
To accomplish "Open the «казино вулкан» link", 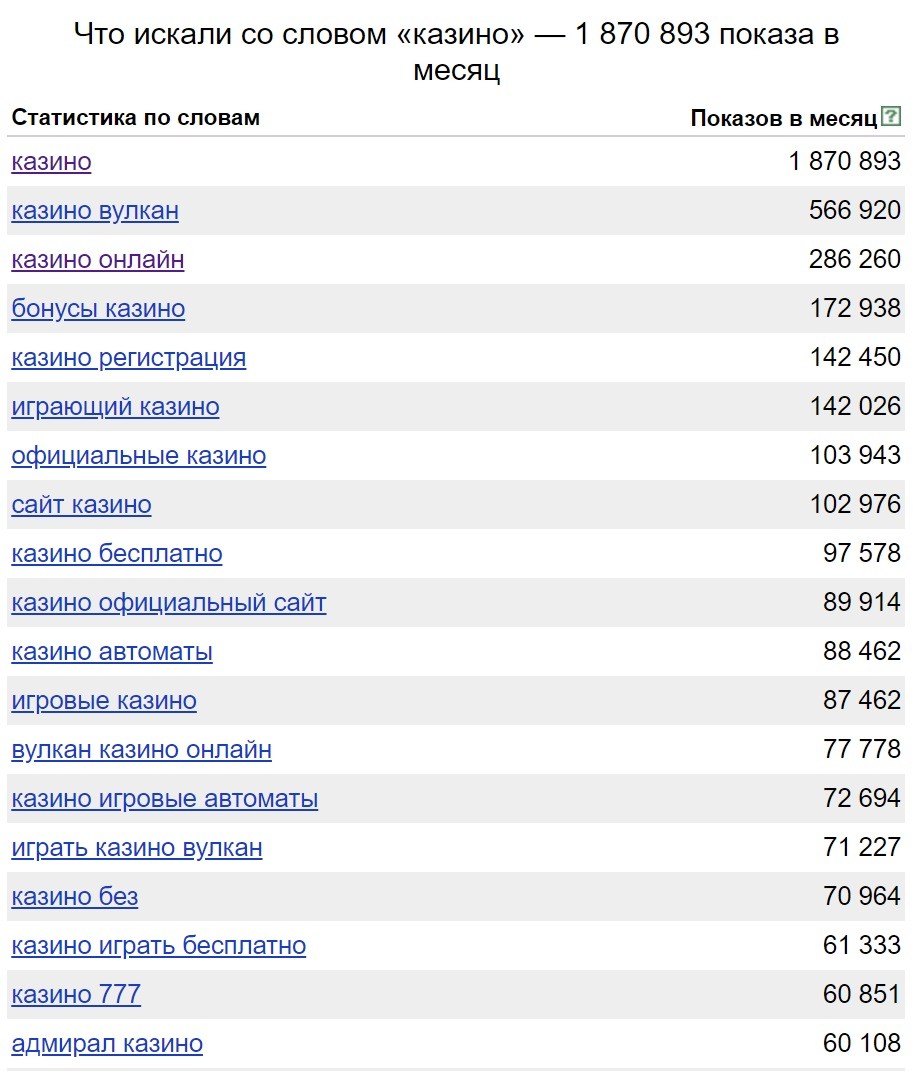I will (95, 211).
